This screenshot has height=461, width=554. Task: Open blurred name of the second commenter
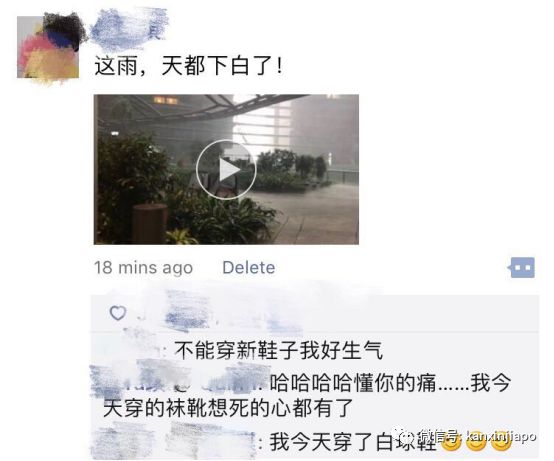178,381
